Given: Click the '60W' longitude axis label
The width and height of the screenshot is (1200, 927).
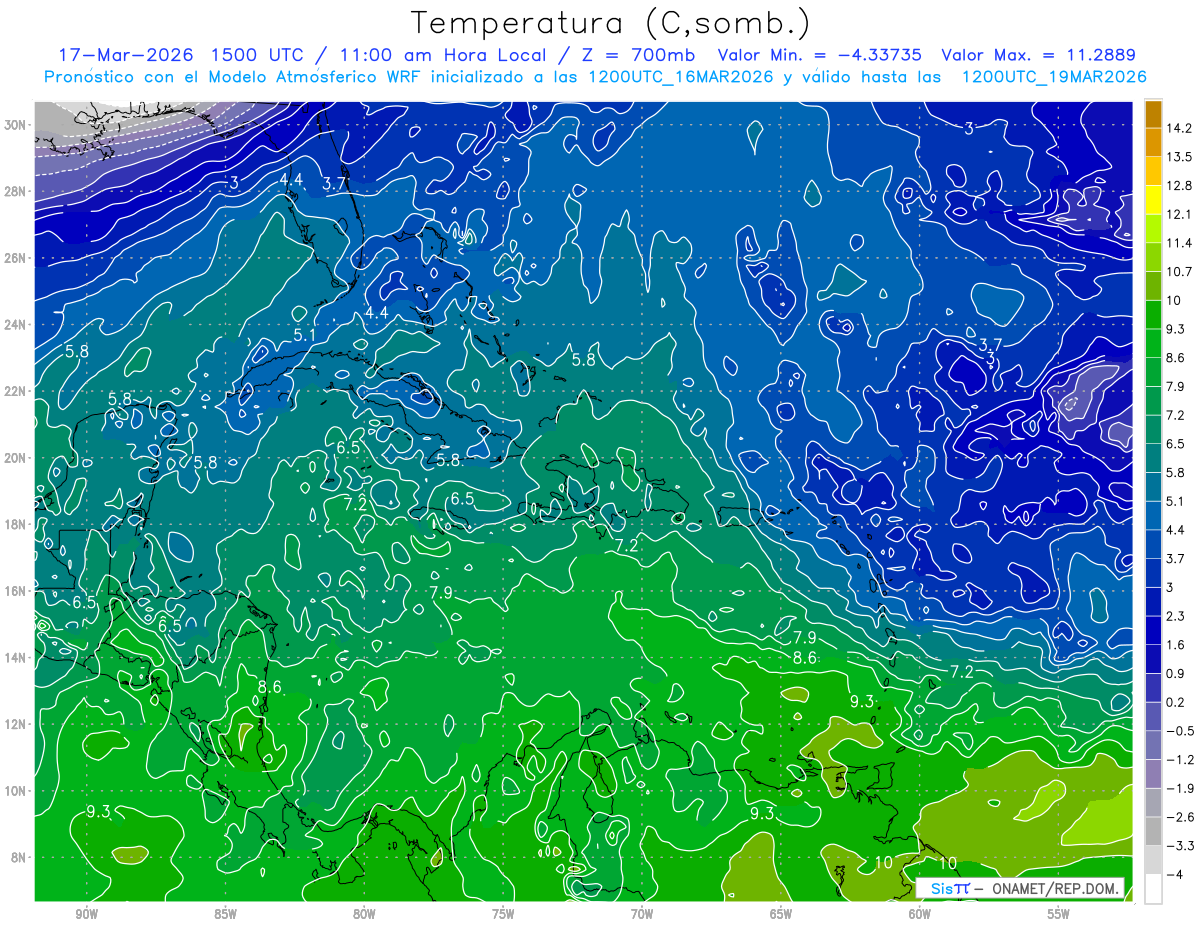Looking at the screenshot, I should [x=920, y=914].
